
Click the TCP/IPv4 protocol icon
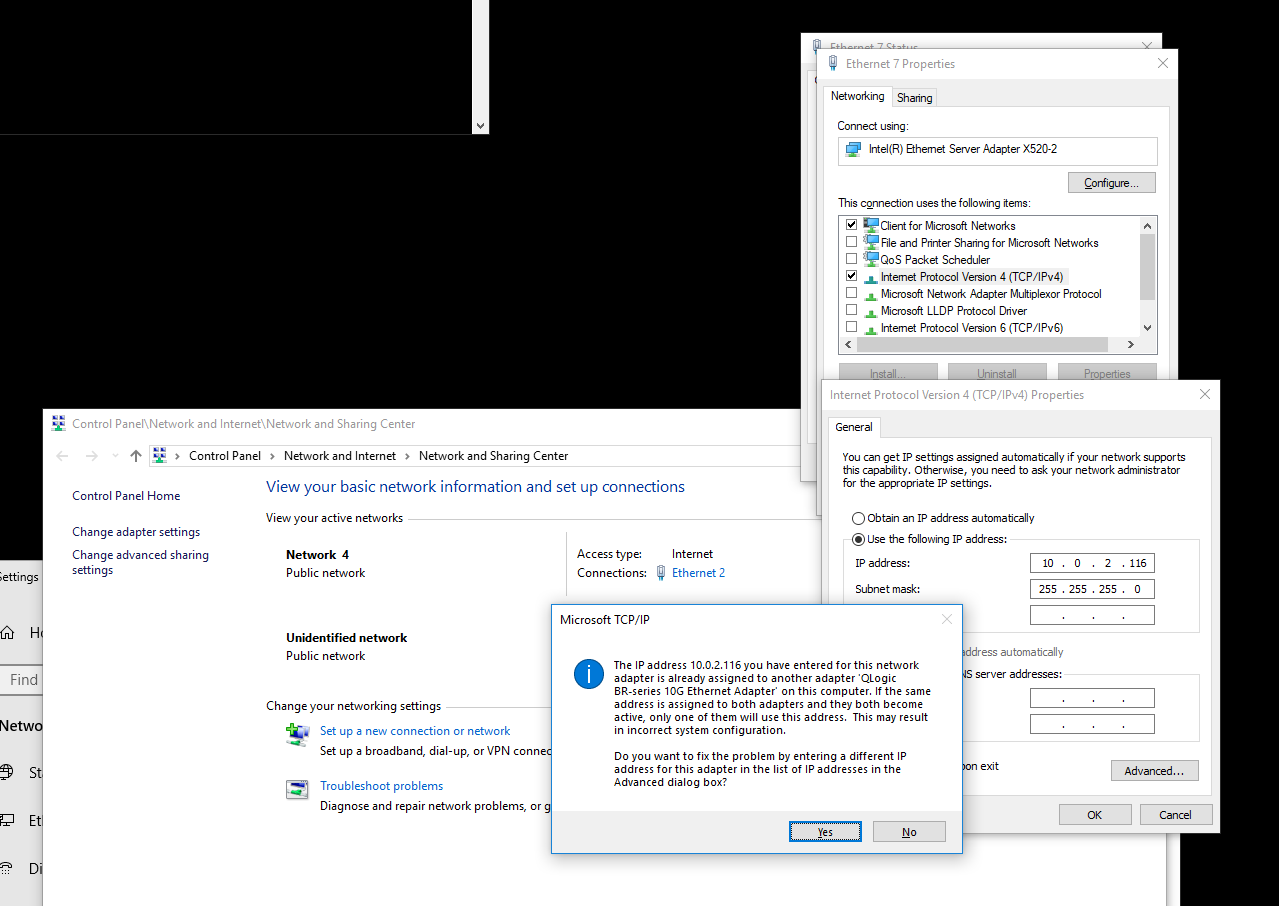coord(871,277)
